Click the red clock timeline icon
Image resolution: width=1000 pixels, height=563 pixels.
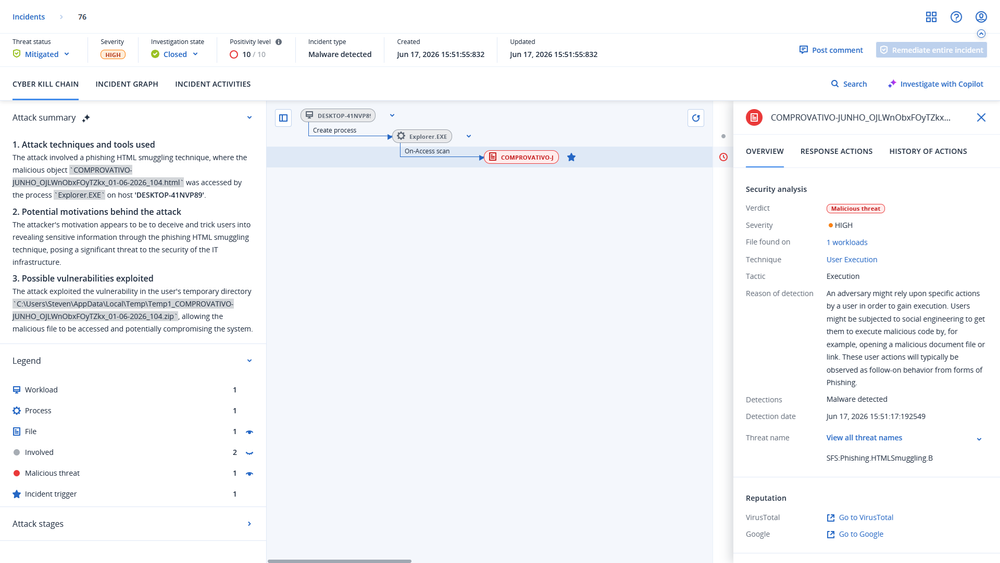point(723,157)
